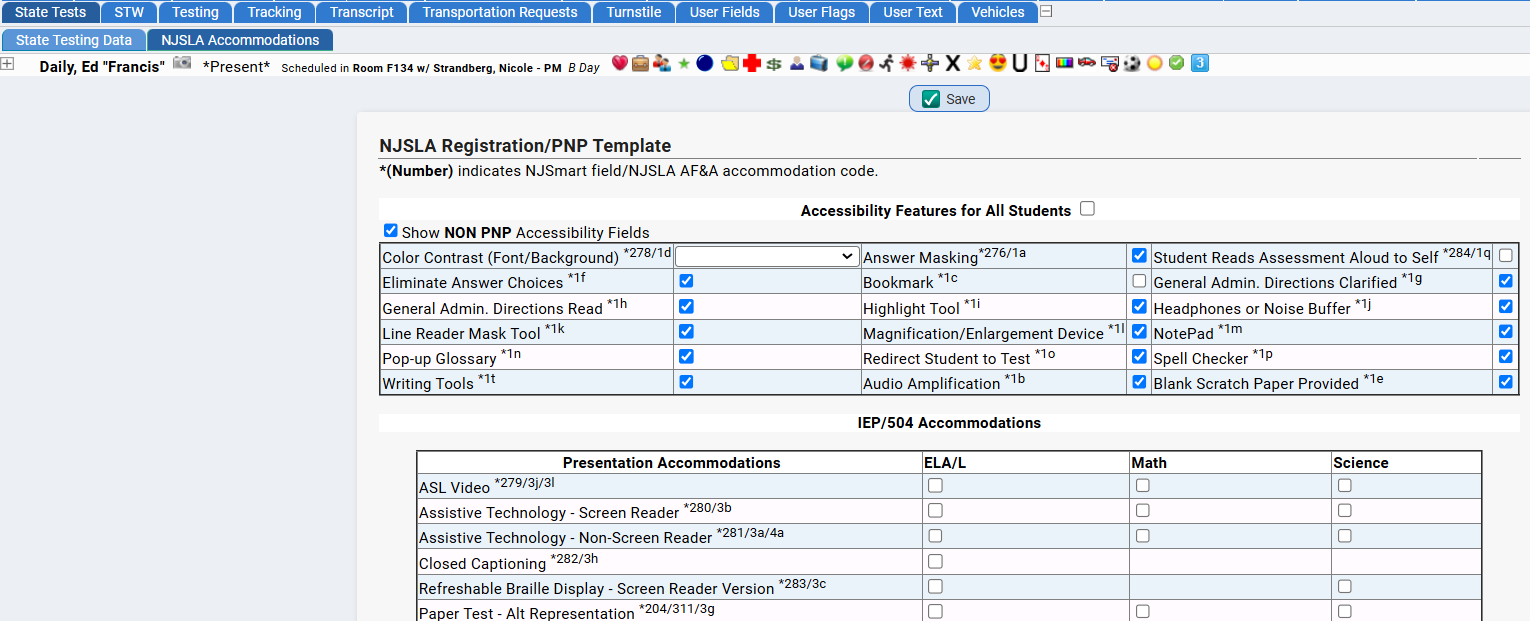Viewport: 1530px width, 621px height.
Task: Open the Turnstile tab
Action: (x=634, y=12)
